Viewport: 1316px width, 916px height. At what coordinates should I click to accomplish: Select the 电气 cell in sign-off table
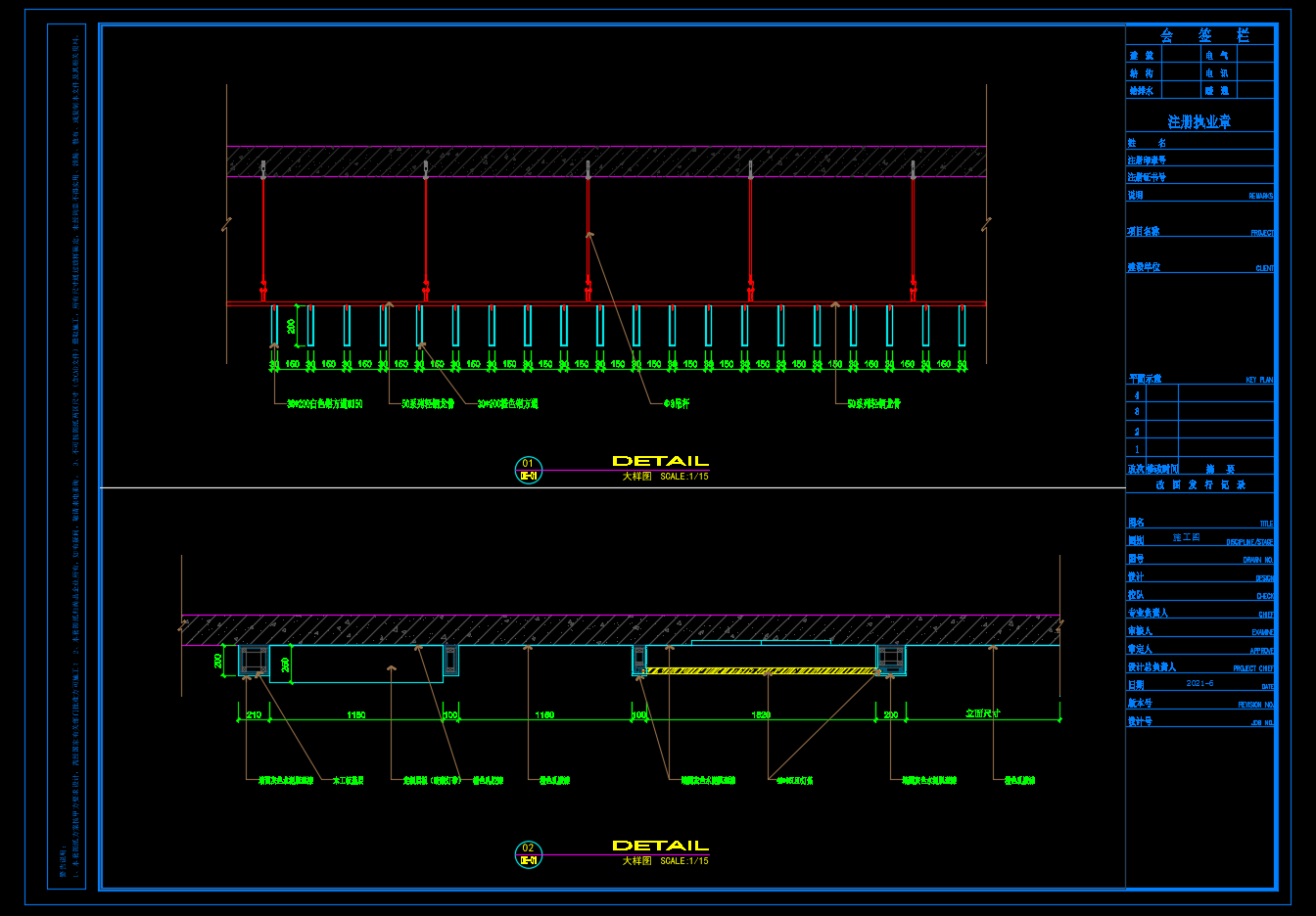coord(1217,56)
